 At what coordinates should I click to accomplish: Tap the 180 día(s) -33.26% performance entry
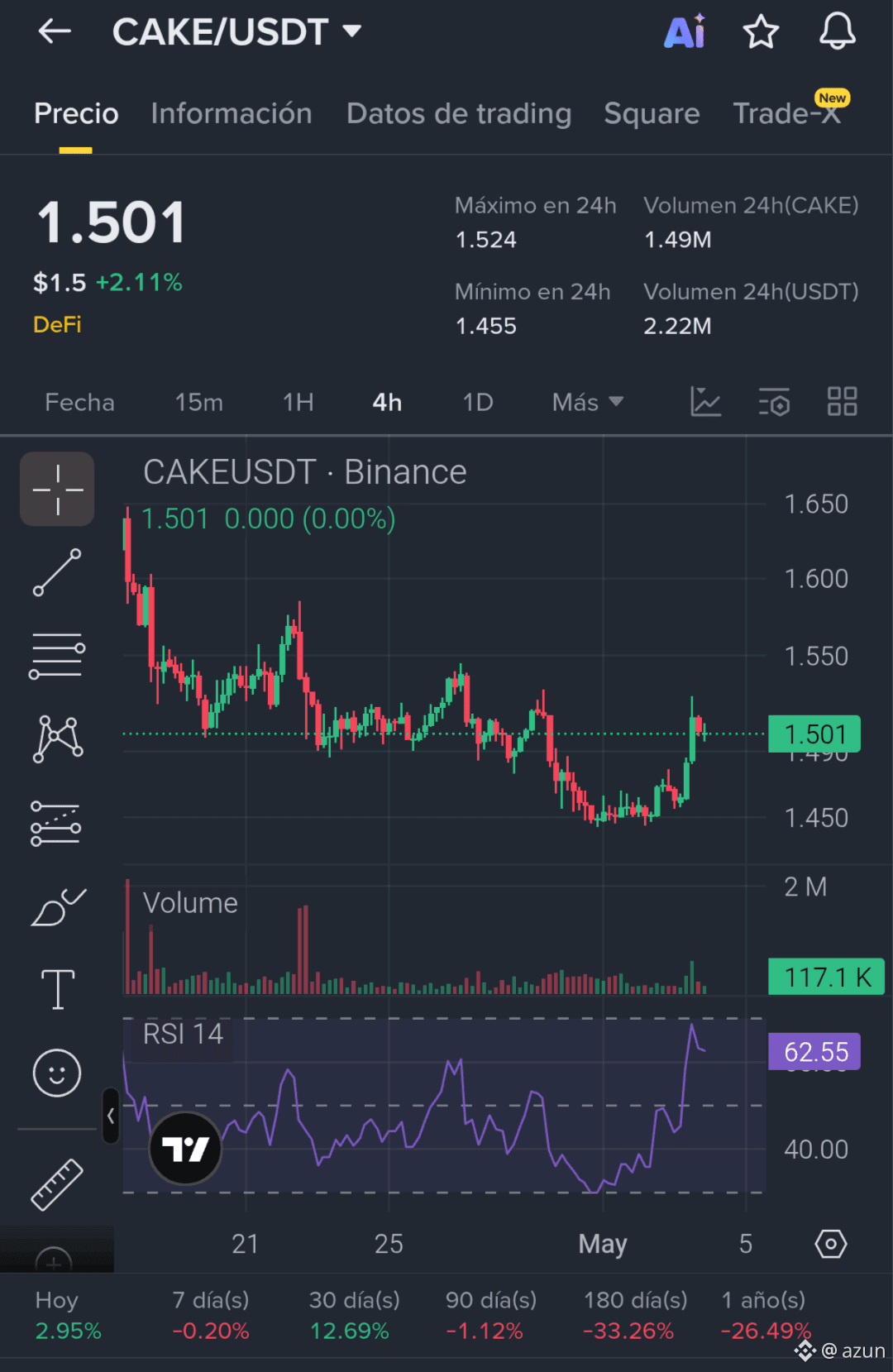click(635, 1316)
